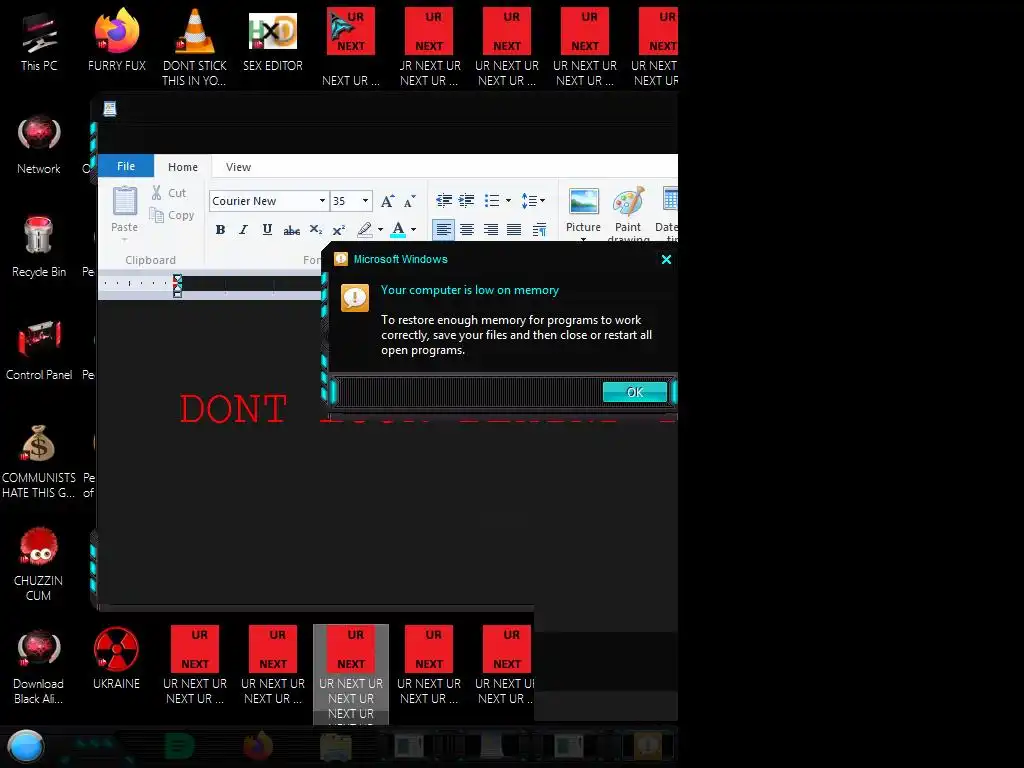Click in the font size field showing 35
This screenshot has width=1024, height=768.
(345, 200)
